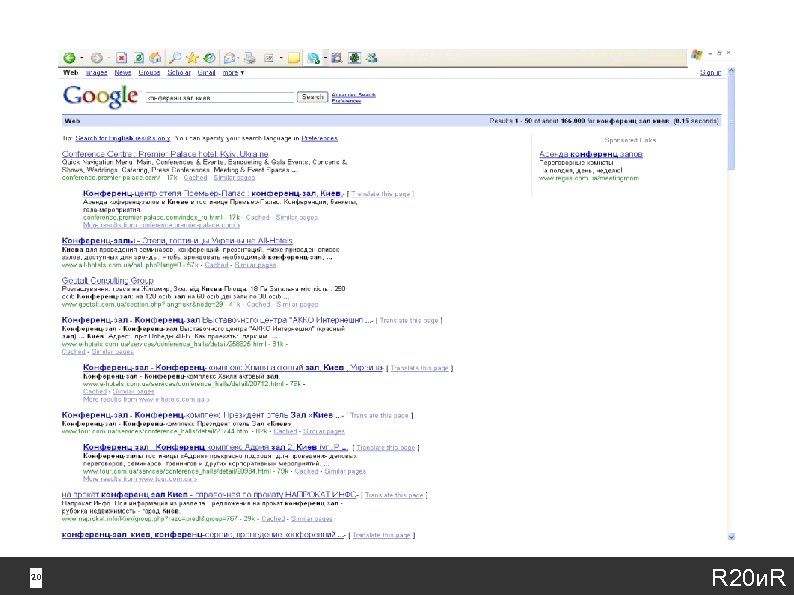Click the green figure toolbar icon
The height and width of the screenshot is (595, 794).
click(354, 58)
